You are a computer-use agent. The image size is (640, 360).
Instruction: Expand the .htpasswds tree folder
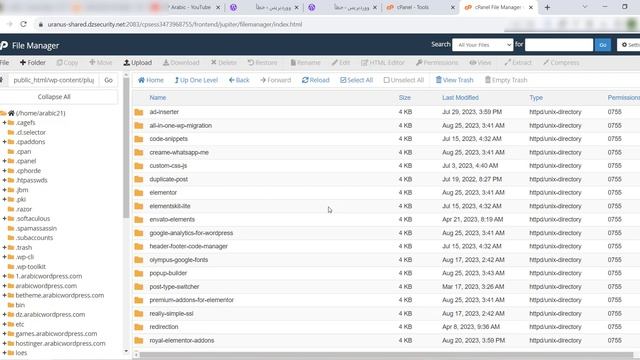[4, 180]
